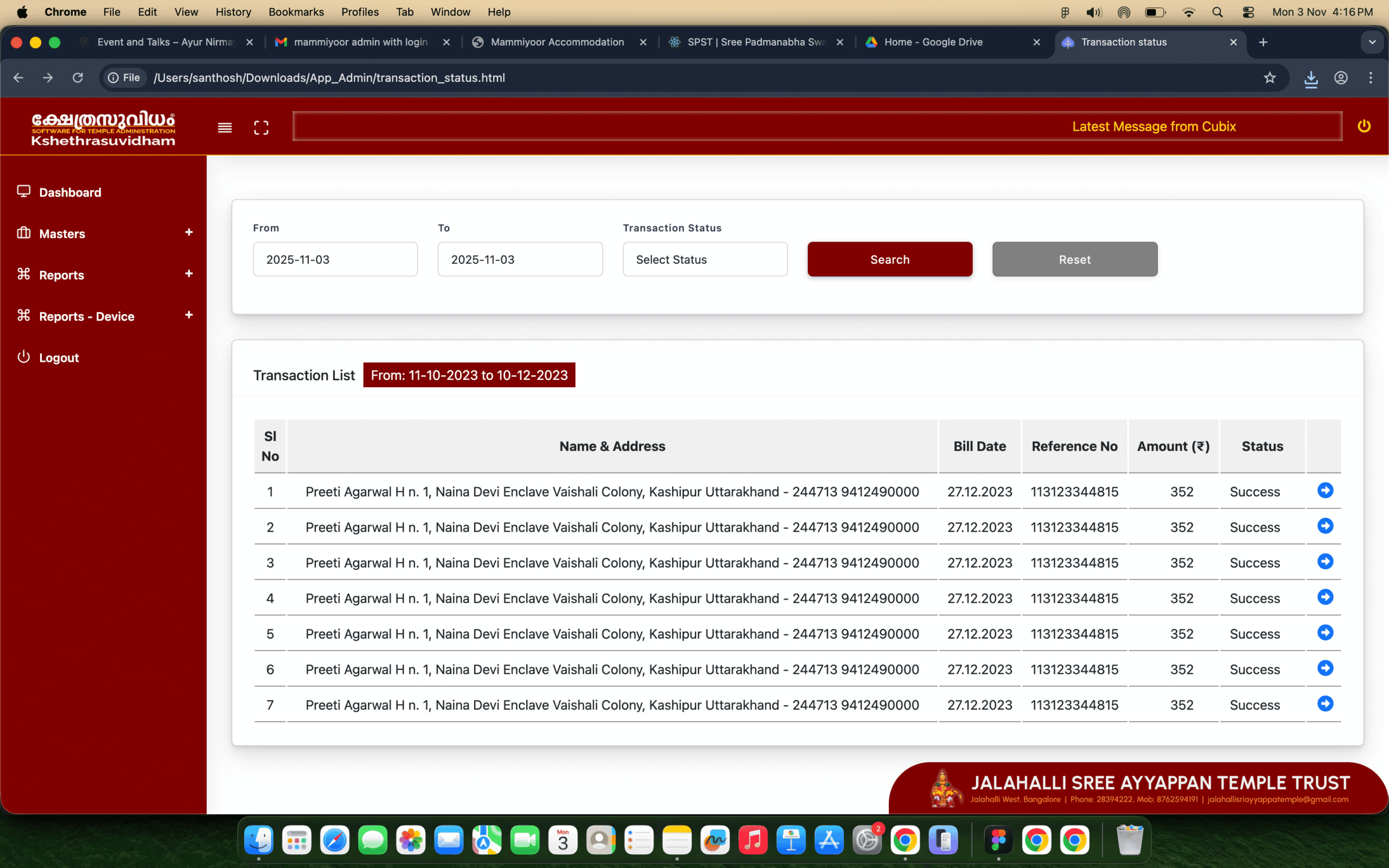Bookmark this page with star icon
This screenshot has height=868, width=1389.
(1269, 78)
